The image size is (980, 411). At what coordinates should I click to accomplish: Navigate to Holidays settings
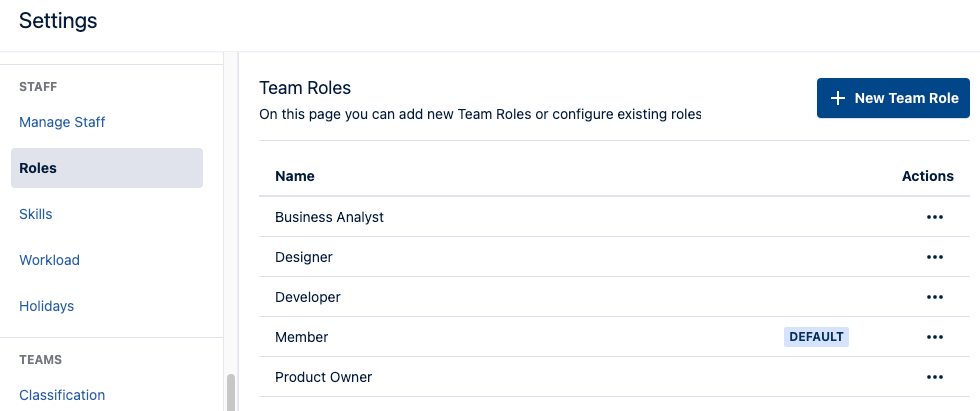(47, 306)
